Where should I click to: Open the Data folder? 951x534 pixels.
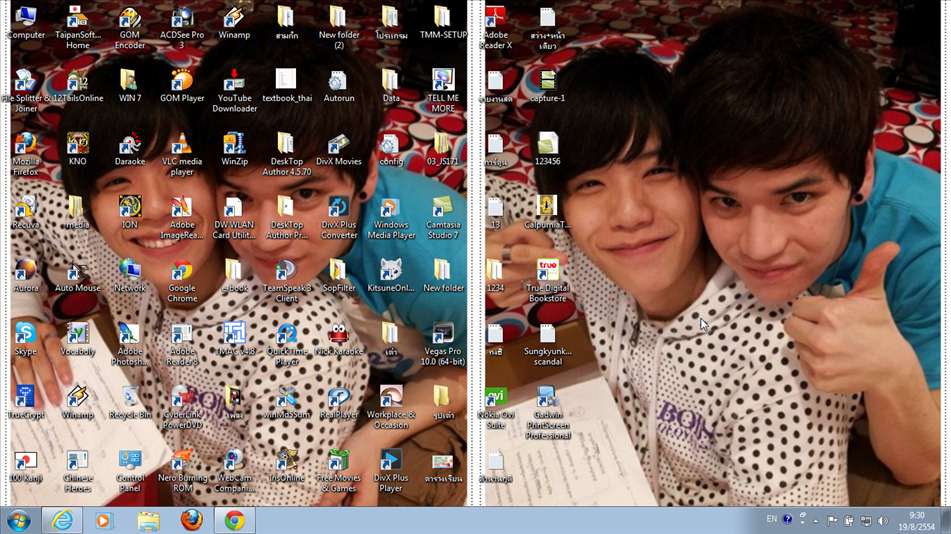point(391,86)
